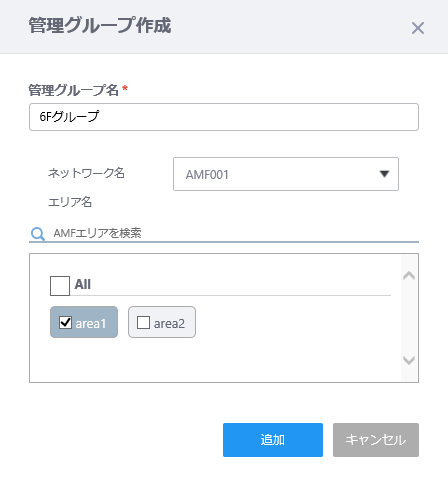Click the 管理グループ名 field label
The image size is (448, 481).
[73, 90]
